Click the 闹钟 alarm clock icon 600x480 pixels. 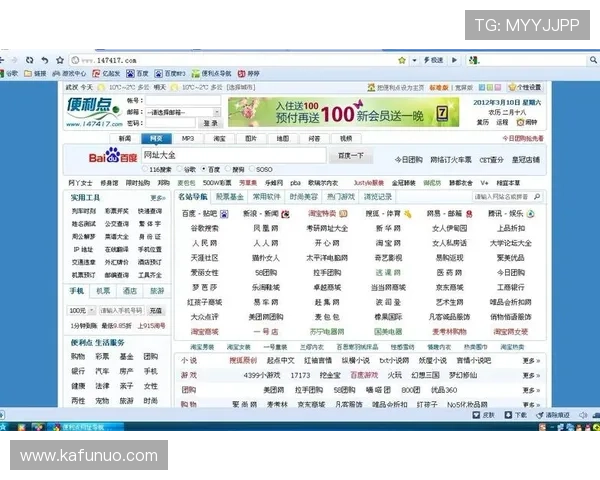point(520,122)
